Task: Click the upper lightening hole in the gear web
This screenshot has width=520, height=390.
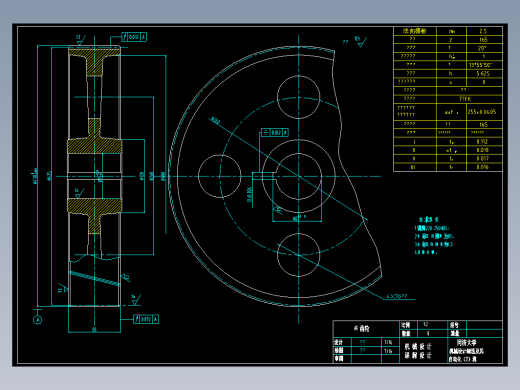Action: click(298, 97)
